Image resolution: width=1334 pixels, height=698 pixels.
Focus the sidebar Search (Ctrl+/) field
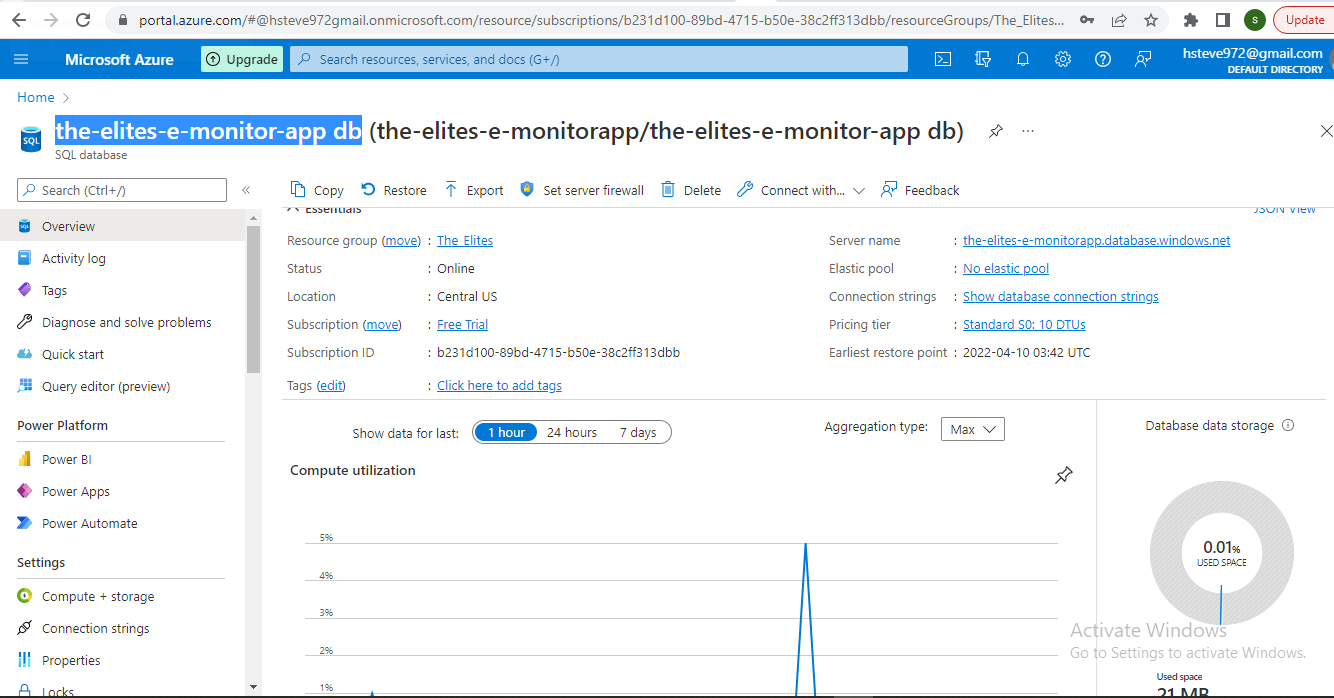(x=122, y=190)
